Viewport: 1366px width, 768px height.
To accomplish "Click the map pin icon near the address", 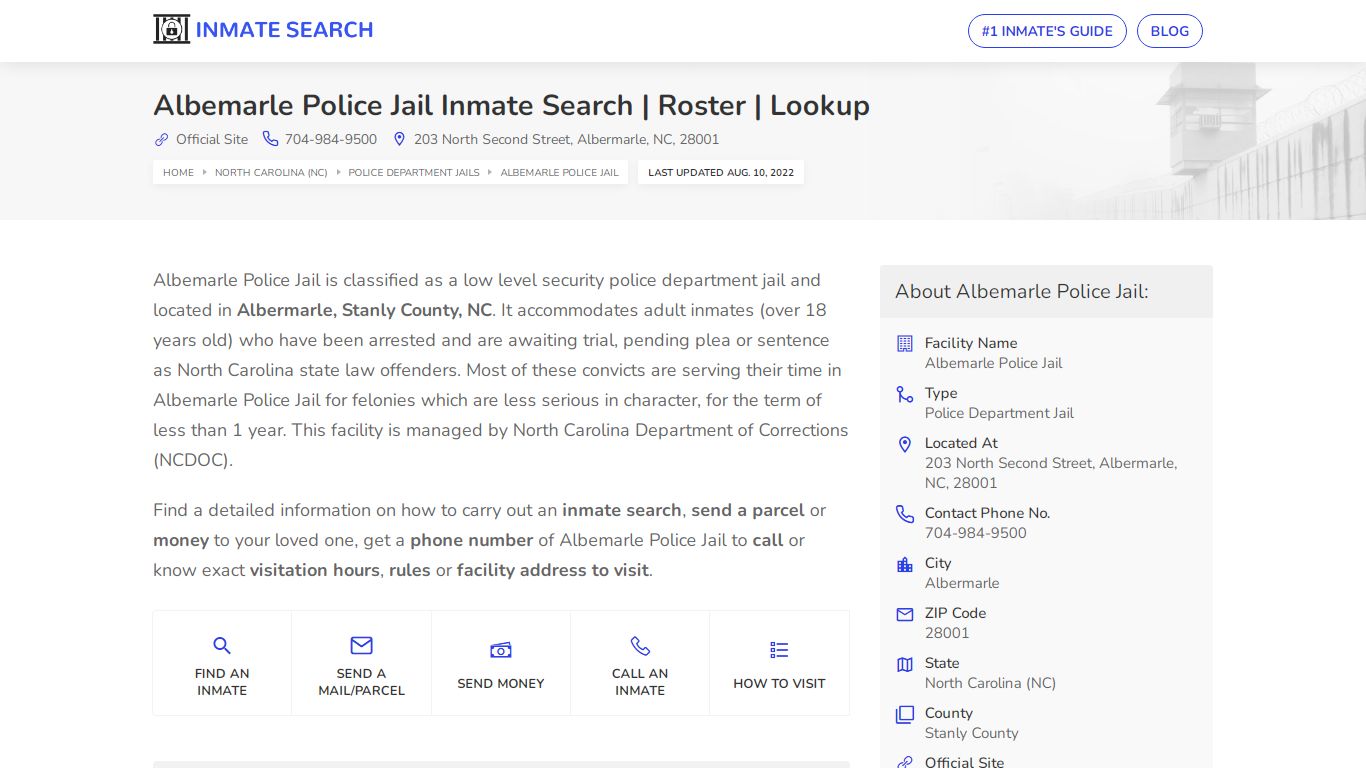I will (x=399, y=139).
